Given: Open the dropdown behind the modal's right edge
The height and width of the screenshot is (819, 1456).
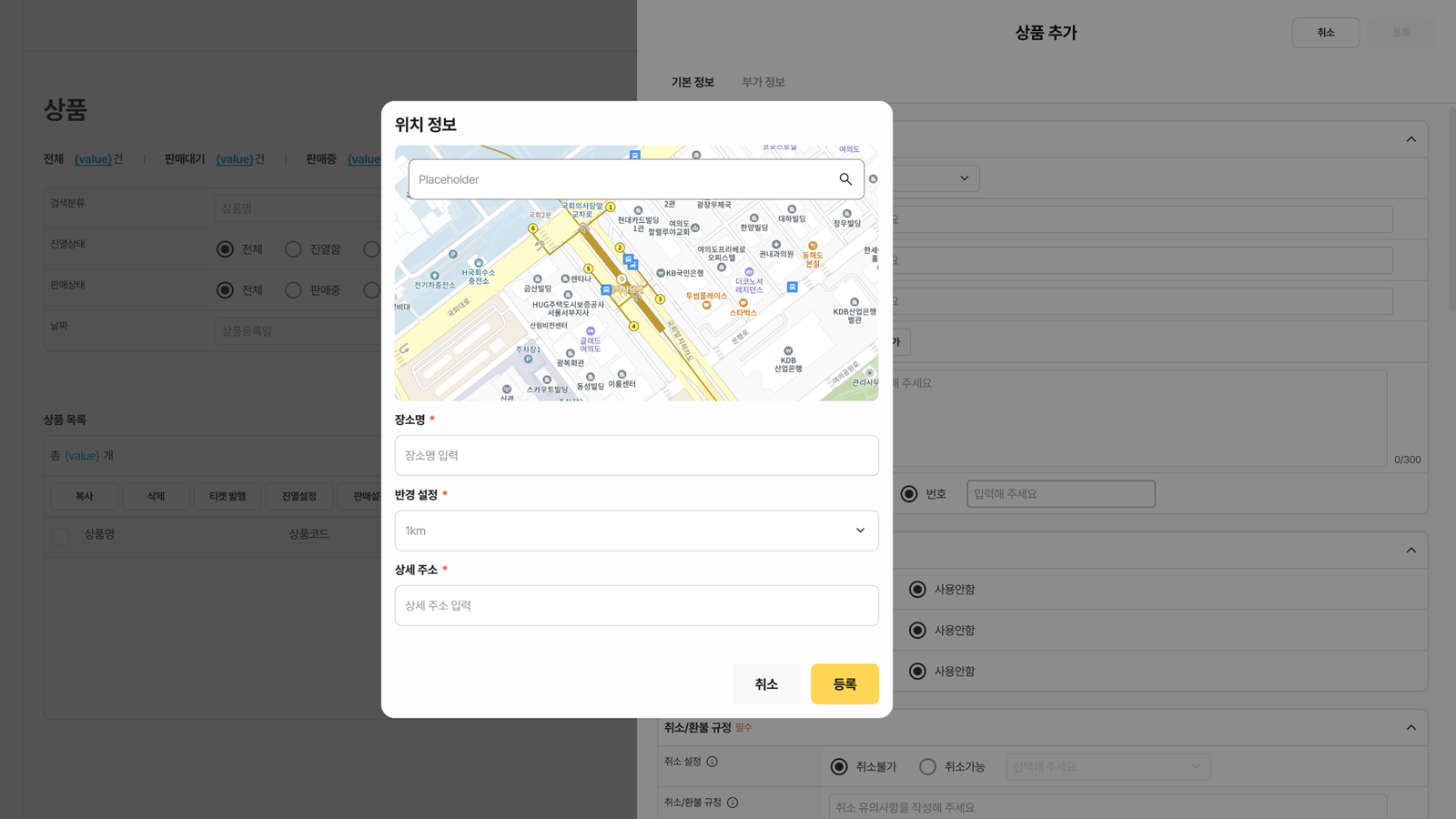Looking at the screenshot, I should [935, 178].
